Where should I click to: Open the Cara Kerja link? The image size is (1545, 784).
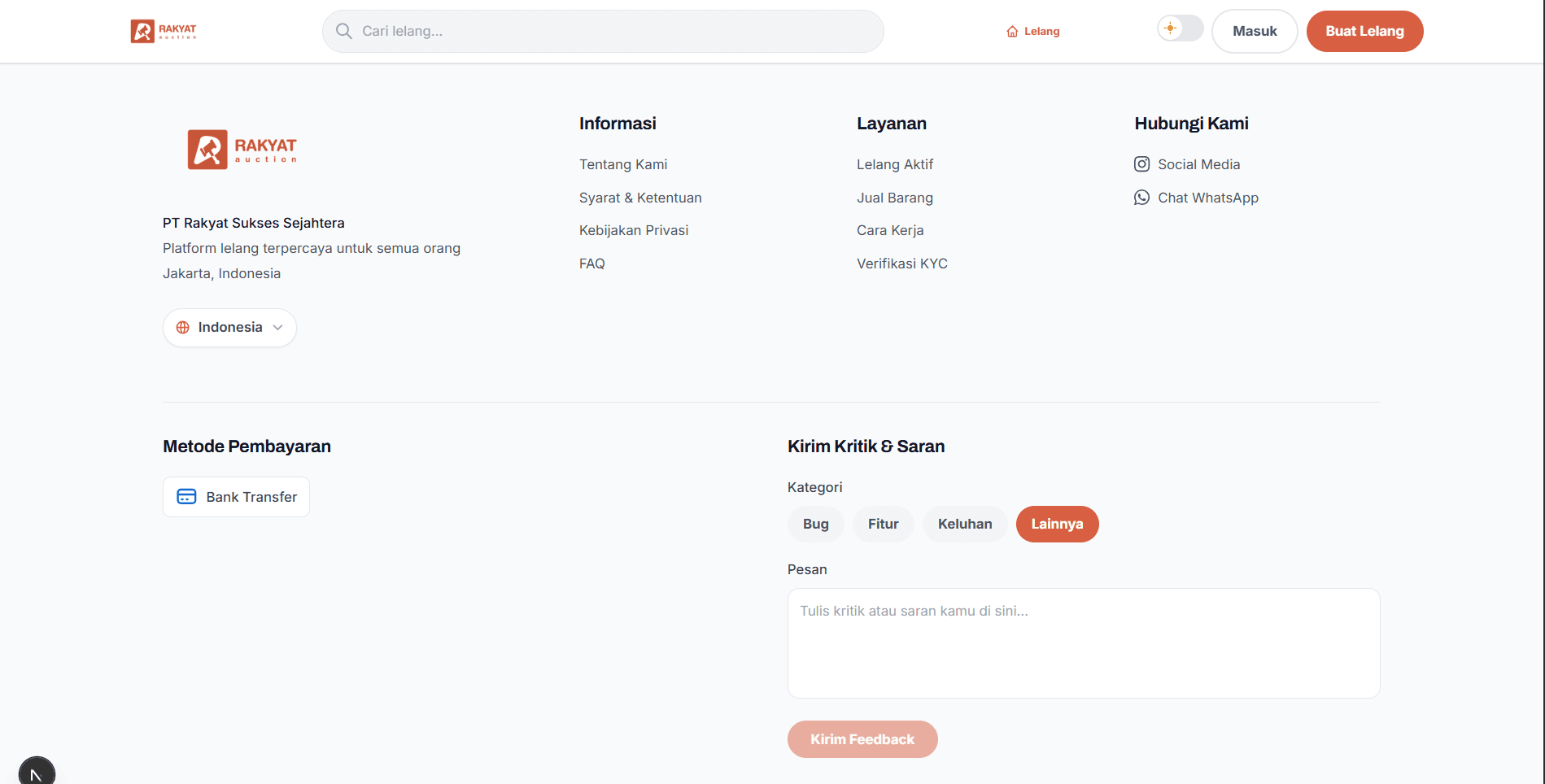click(890, 230)
